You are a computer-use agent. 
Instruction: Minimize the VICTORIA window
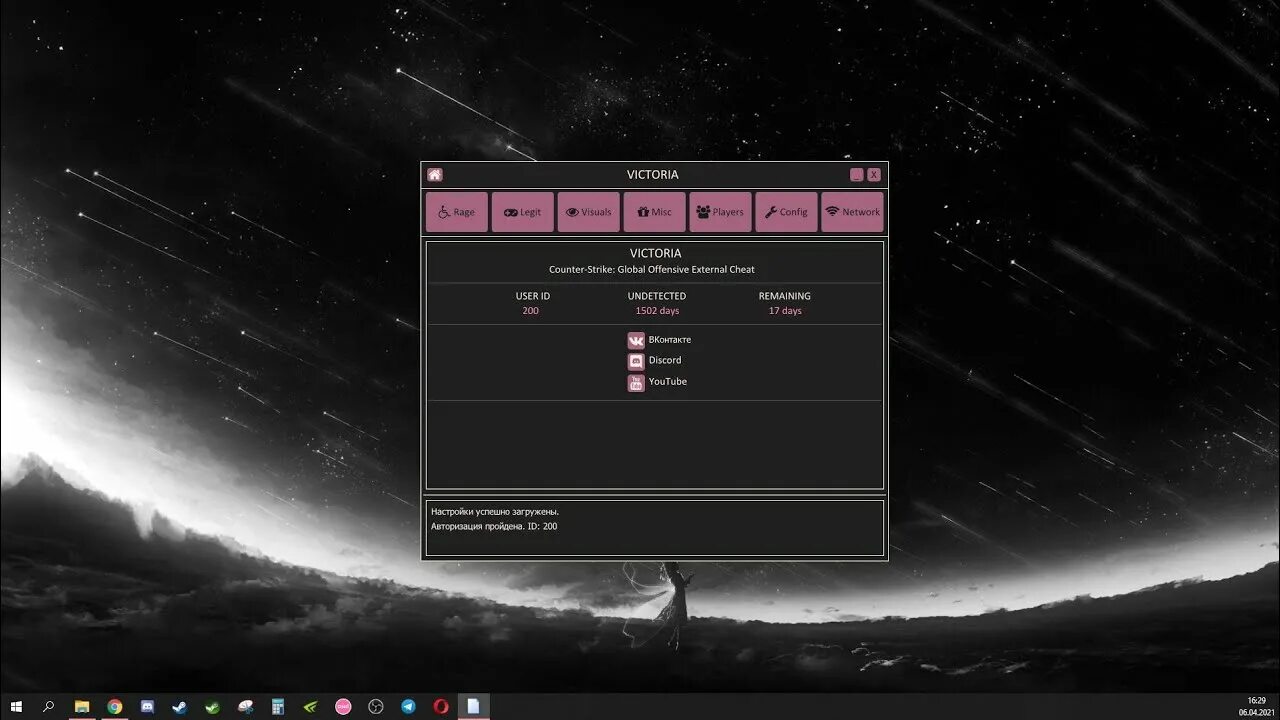click(x=857, y=175)
